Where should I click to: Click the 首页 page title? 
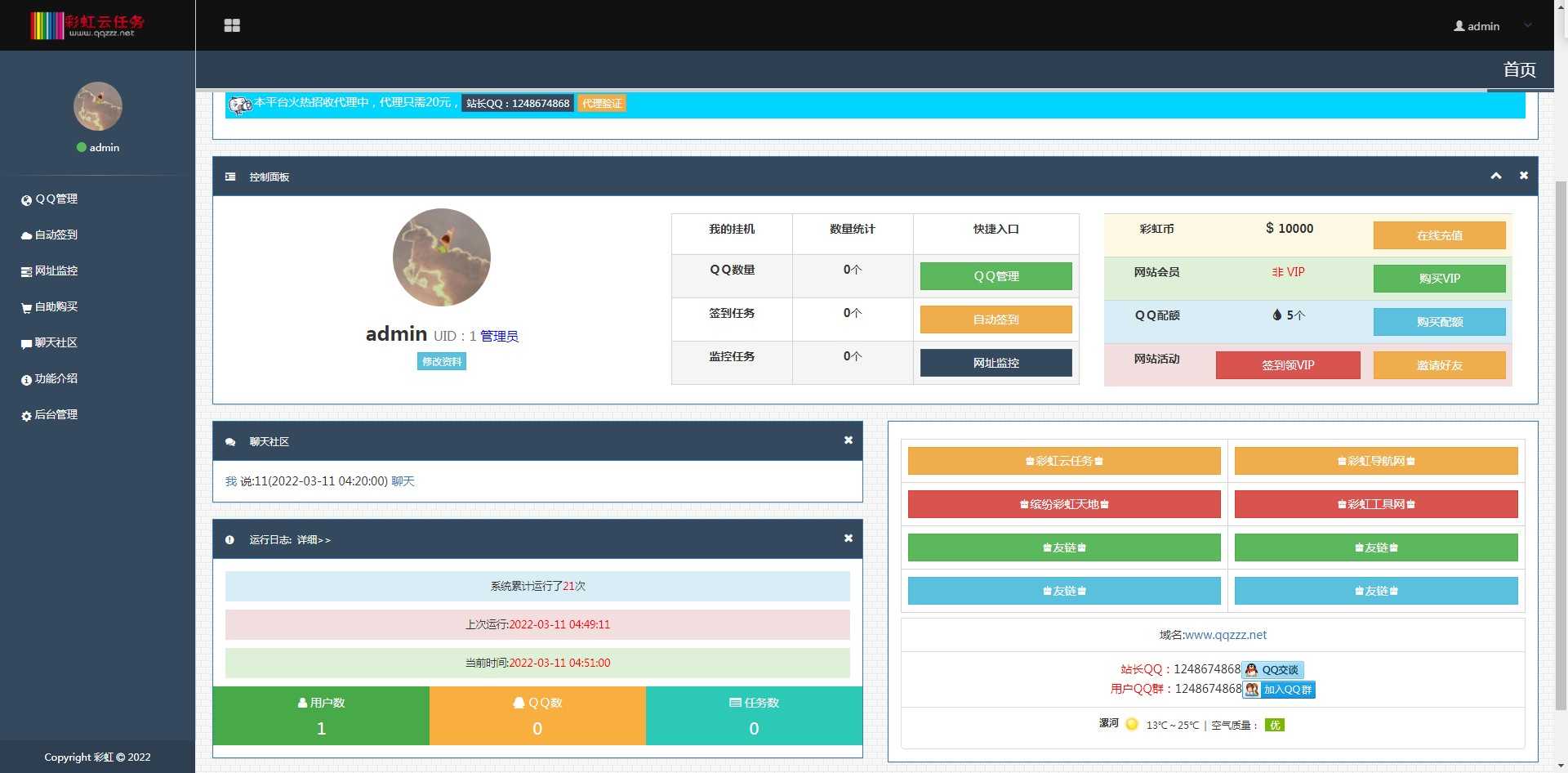pos(1520,69)
